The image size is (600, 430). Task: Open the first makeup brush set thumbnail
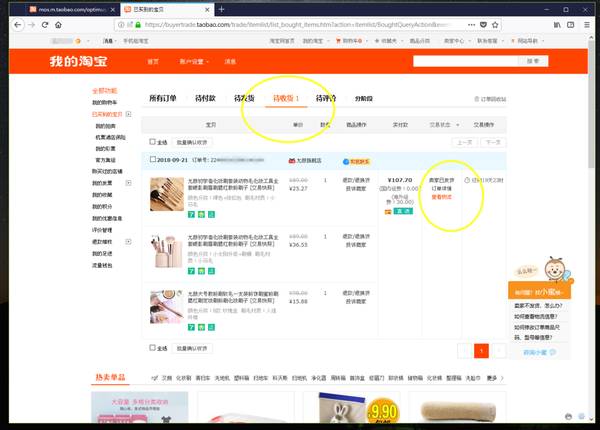[x=167, y=194]
